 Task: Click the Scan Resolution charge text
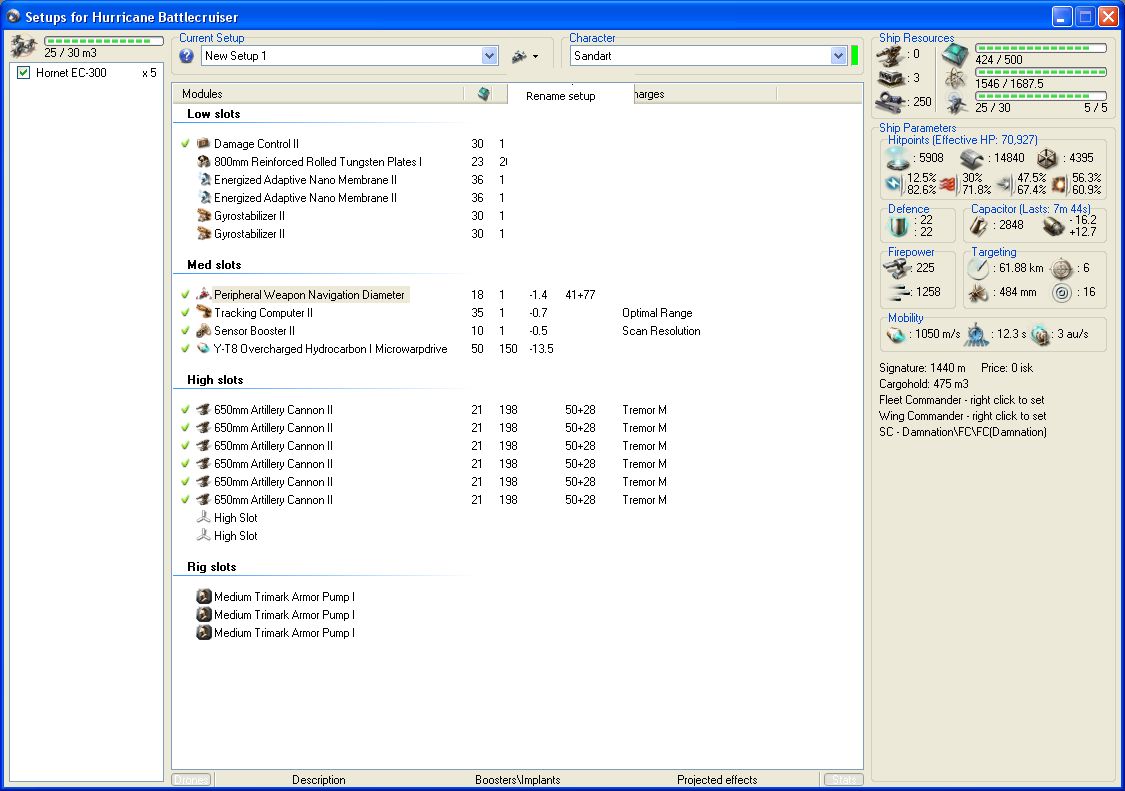point(661,331)
